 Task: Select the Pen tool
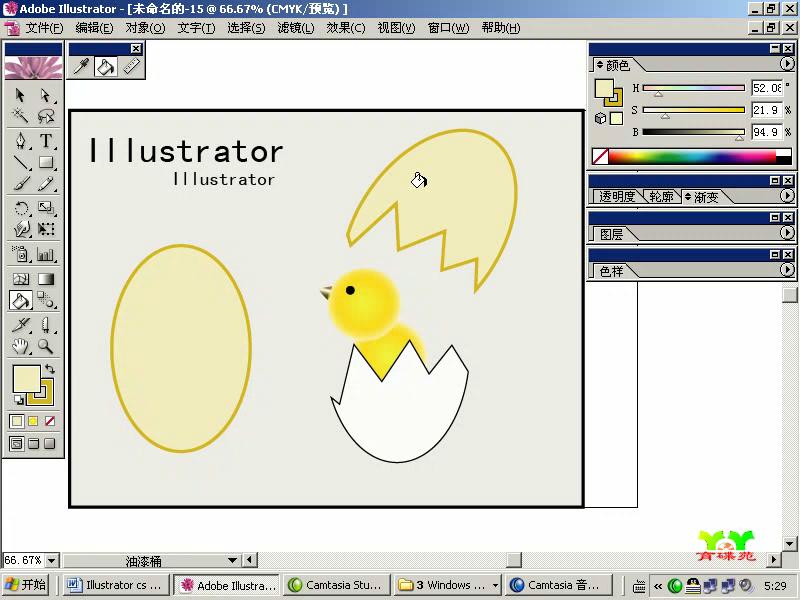tap(20, 140)
